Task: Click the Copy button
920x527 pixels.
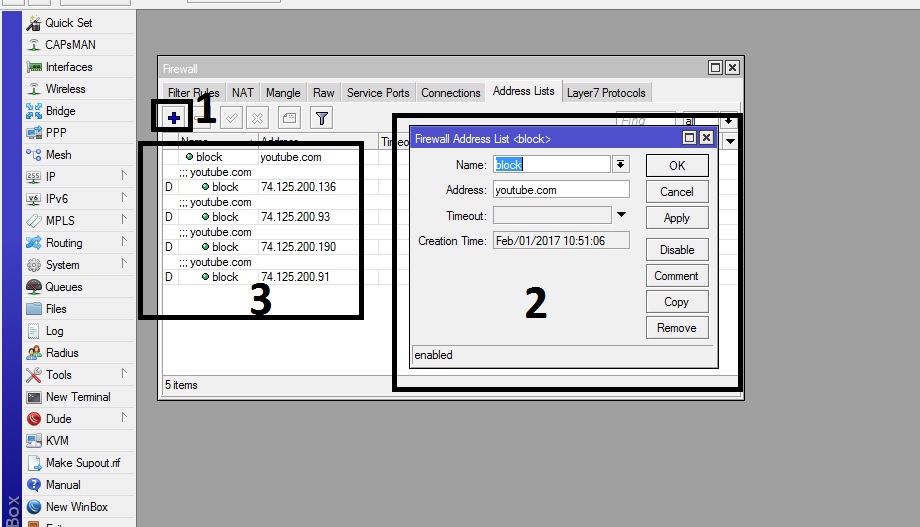Action: pos(677,302)
